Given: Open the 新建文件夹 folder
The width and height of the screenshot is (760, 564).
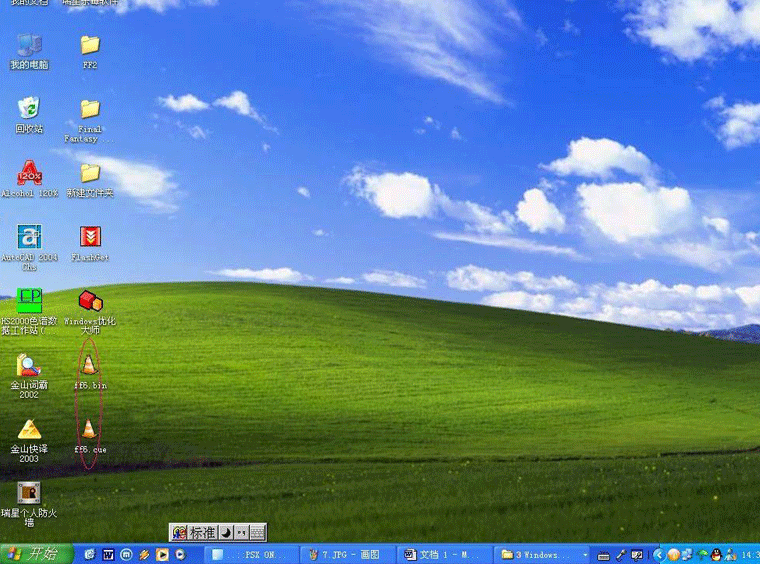Looking at the screenshot, I should pyautogui.click(x=90, y=180).
